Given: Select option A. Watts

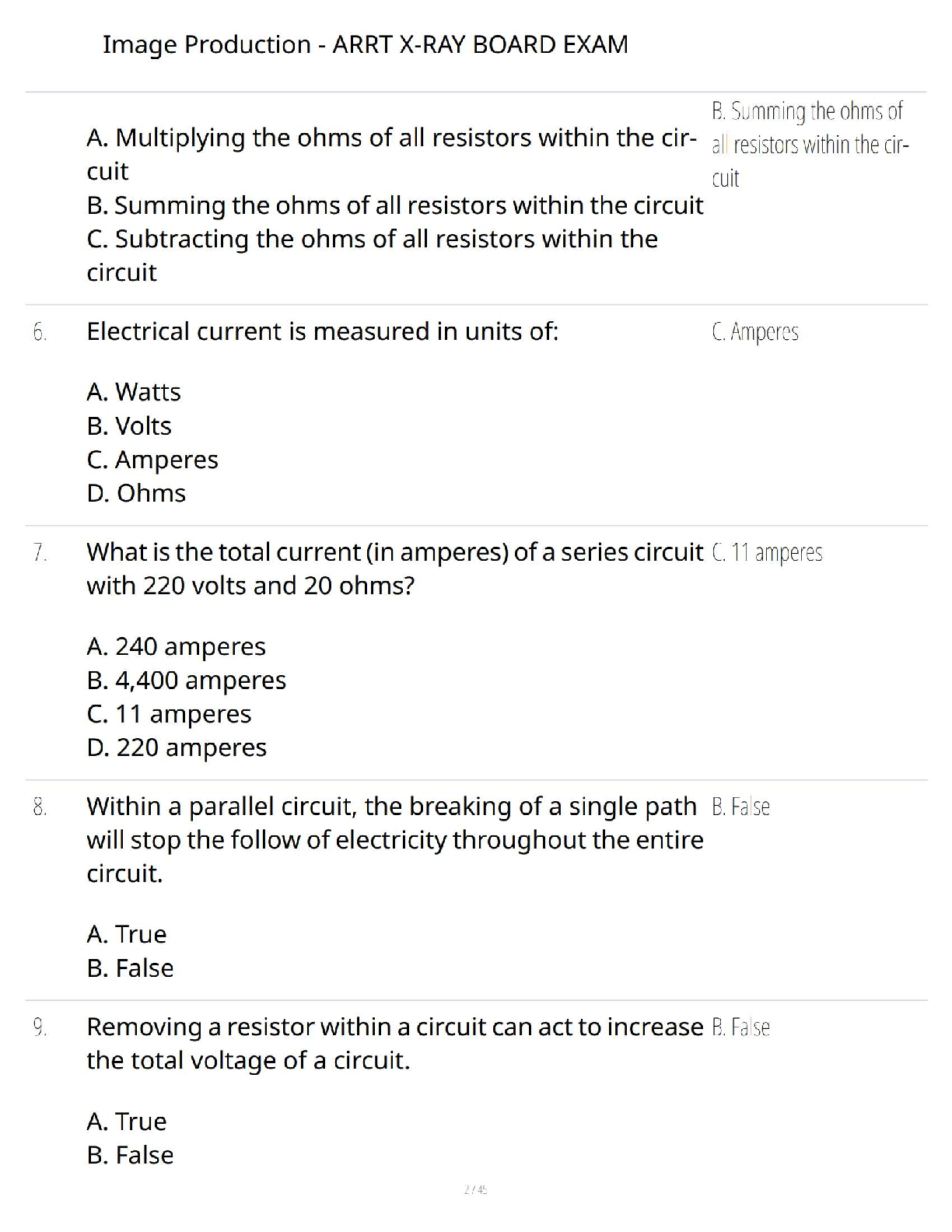Looking at the screenshot, I should tap(134, 392).
